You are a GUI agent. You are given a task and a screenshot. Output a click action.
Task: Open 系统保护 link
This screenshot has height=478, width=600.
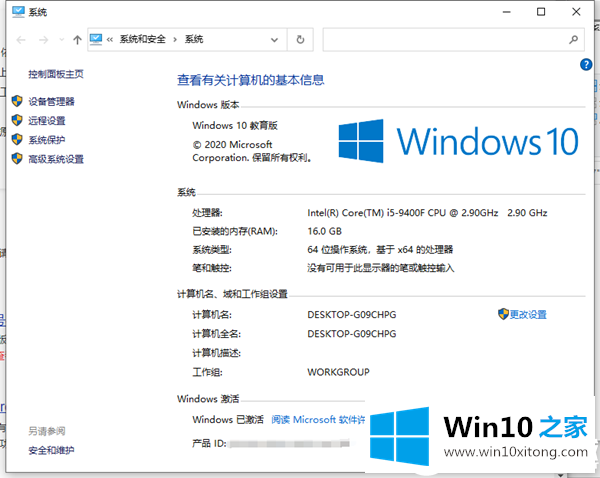tap(47, 140)
